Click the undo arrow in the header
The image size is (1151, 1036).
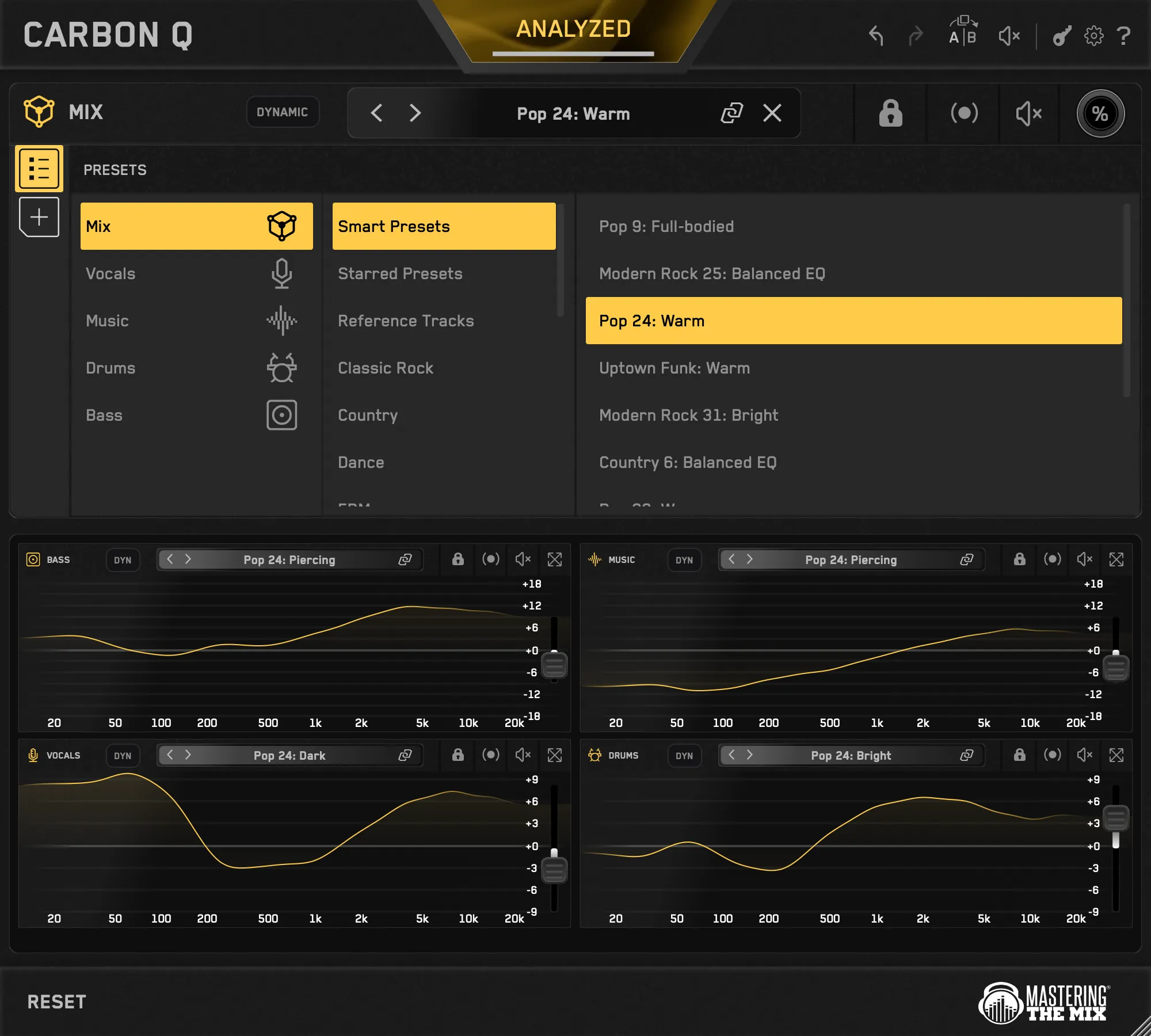tap(876, 36)
